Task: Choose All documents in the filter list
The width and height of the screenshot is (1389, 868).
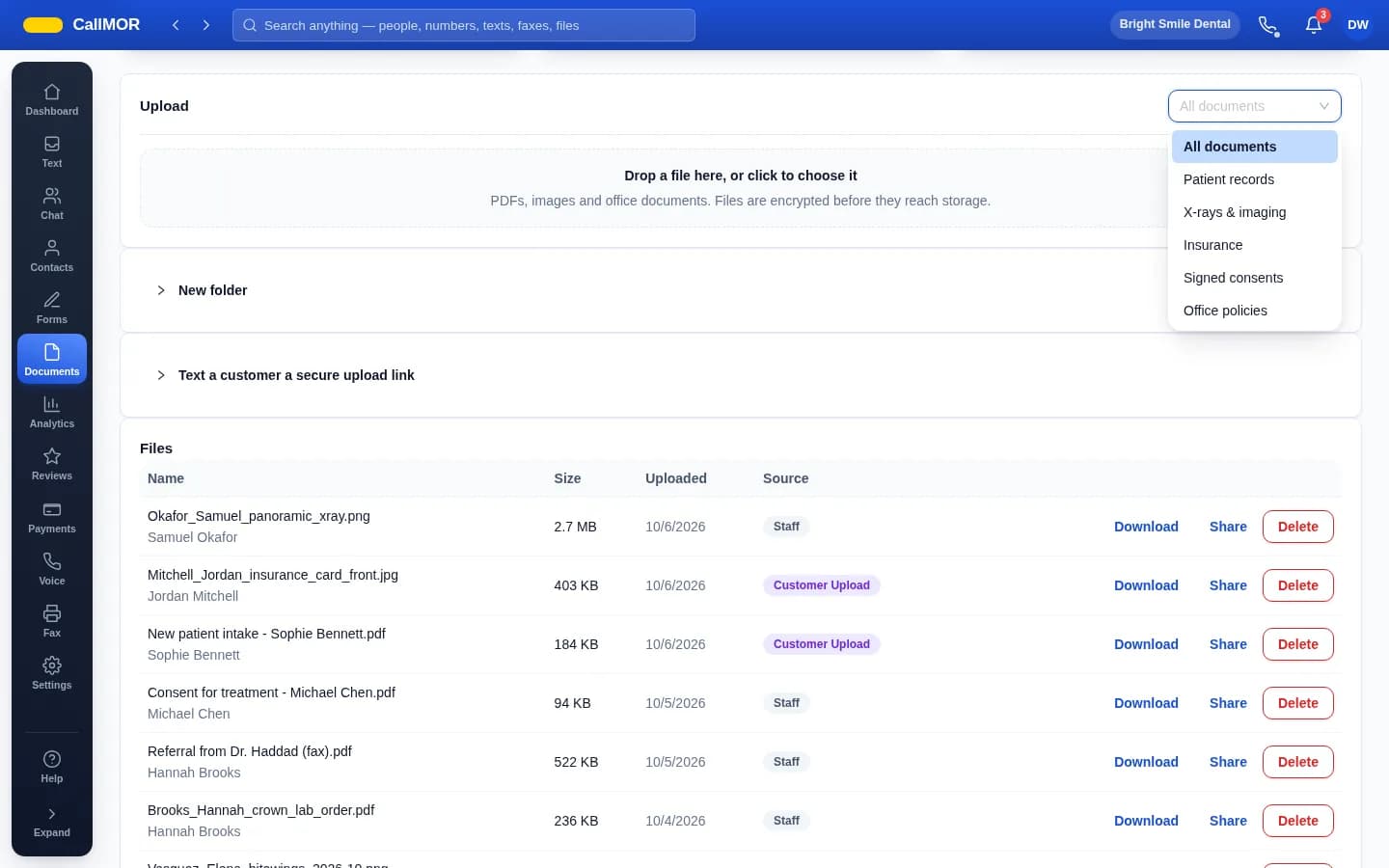Action: 1254,147
